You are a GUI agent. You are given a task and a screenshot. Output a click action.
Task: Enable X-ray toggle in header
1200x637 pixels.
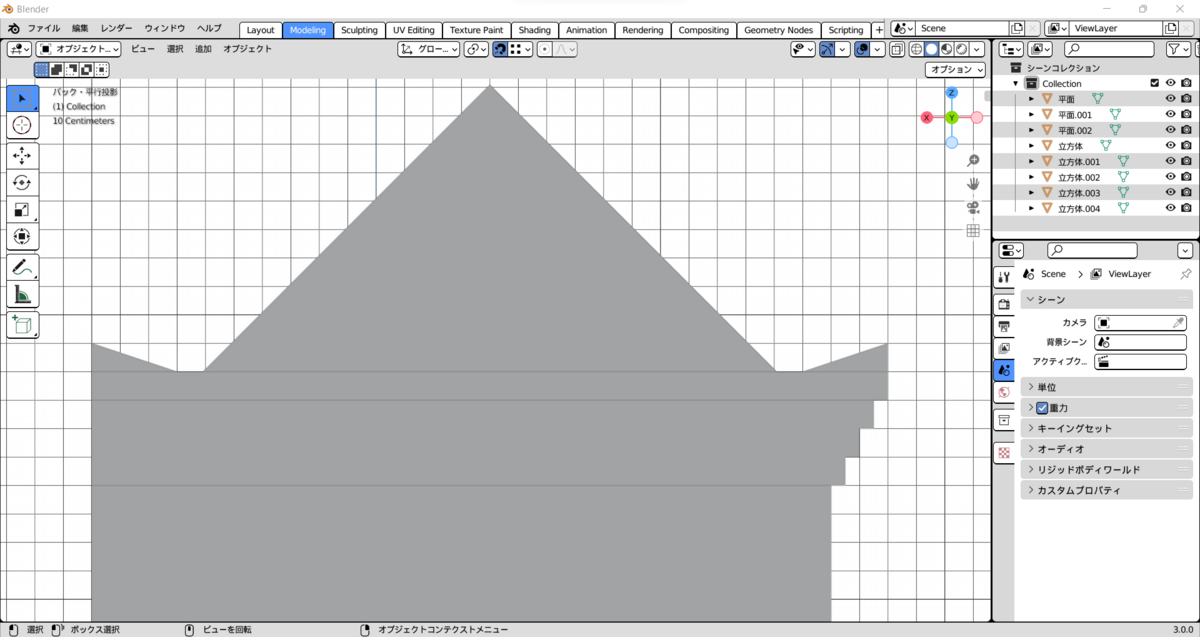pyautogui.click(x=897, y=49)
